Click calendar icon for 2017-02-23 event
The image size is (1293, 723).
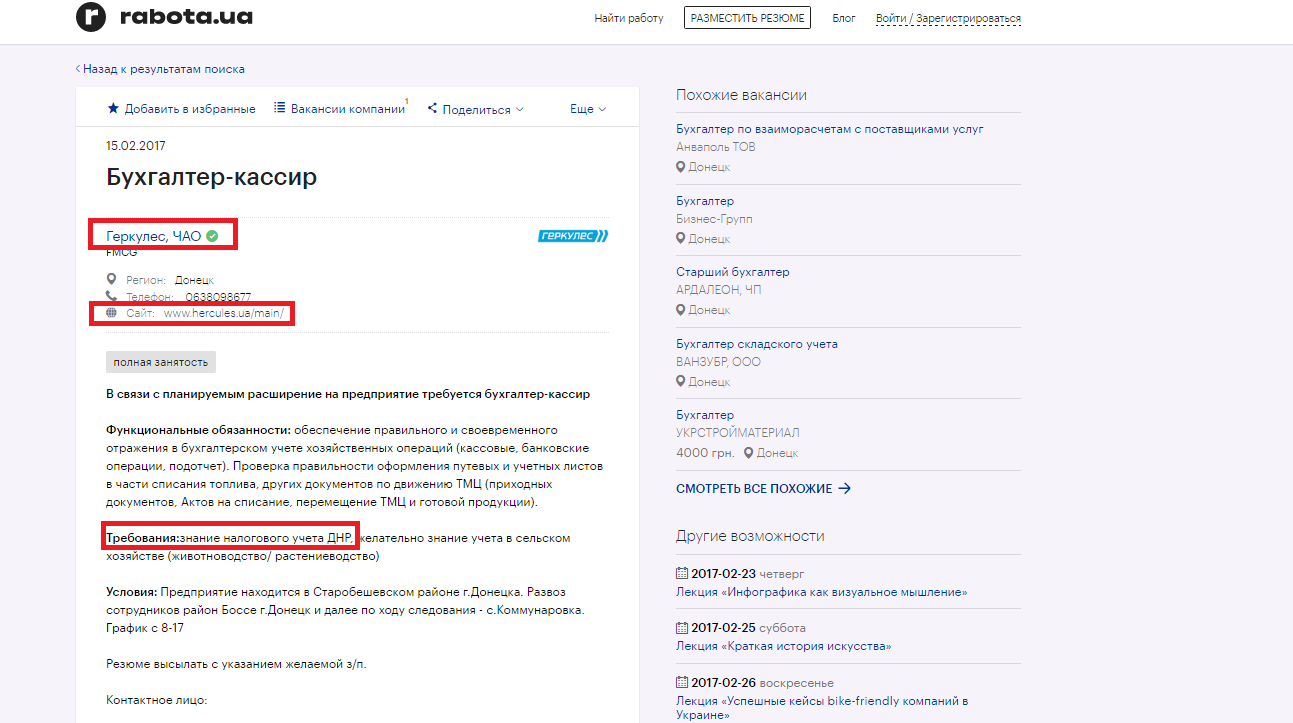tap(682, 574)
